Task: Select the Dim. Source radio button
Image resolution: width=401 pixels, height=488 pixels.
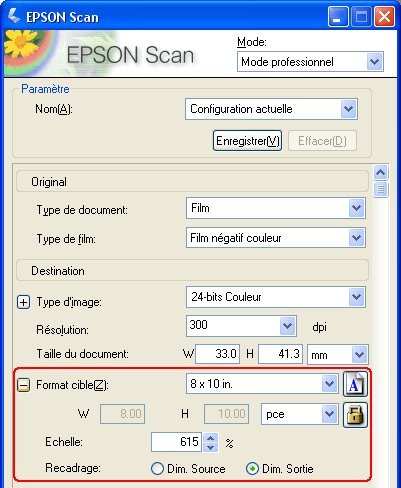Action: pyautogui.click(x=157, y=469)
